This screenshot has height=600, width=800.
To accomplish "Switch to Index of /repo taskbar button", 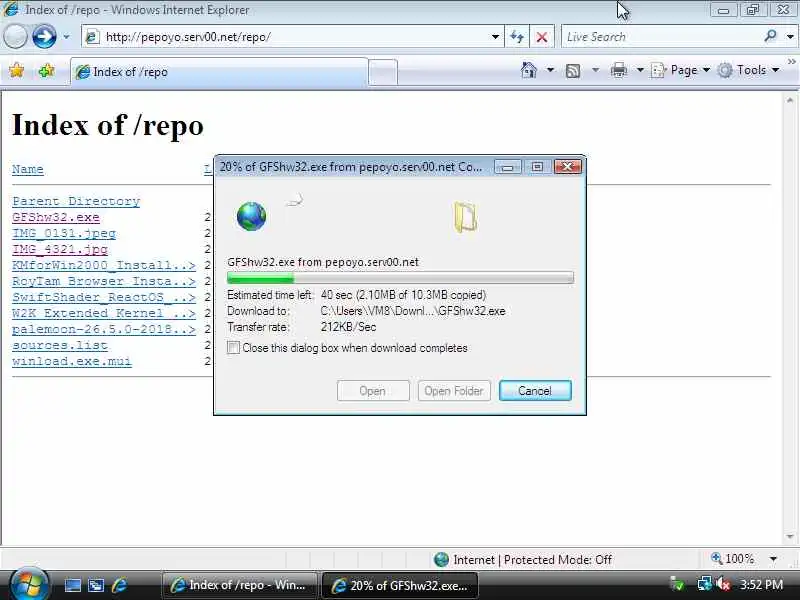I will tap(240, 585).
